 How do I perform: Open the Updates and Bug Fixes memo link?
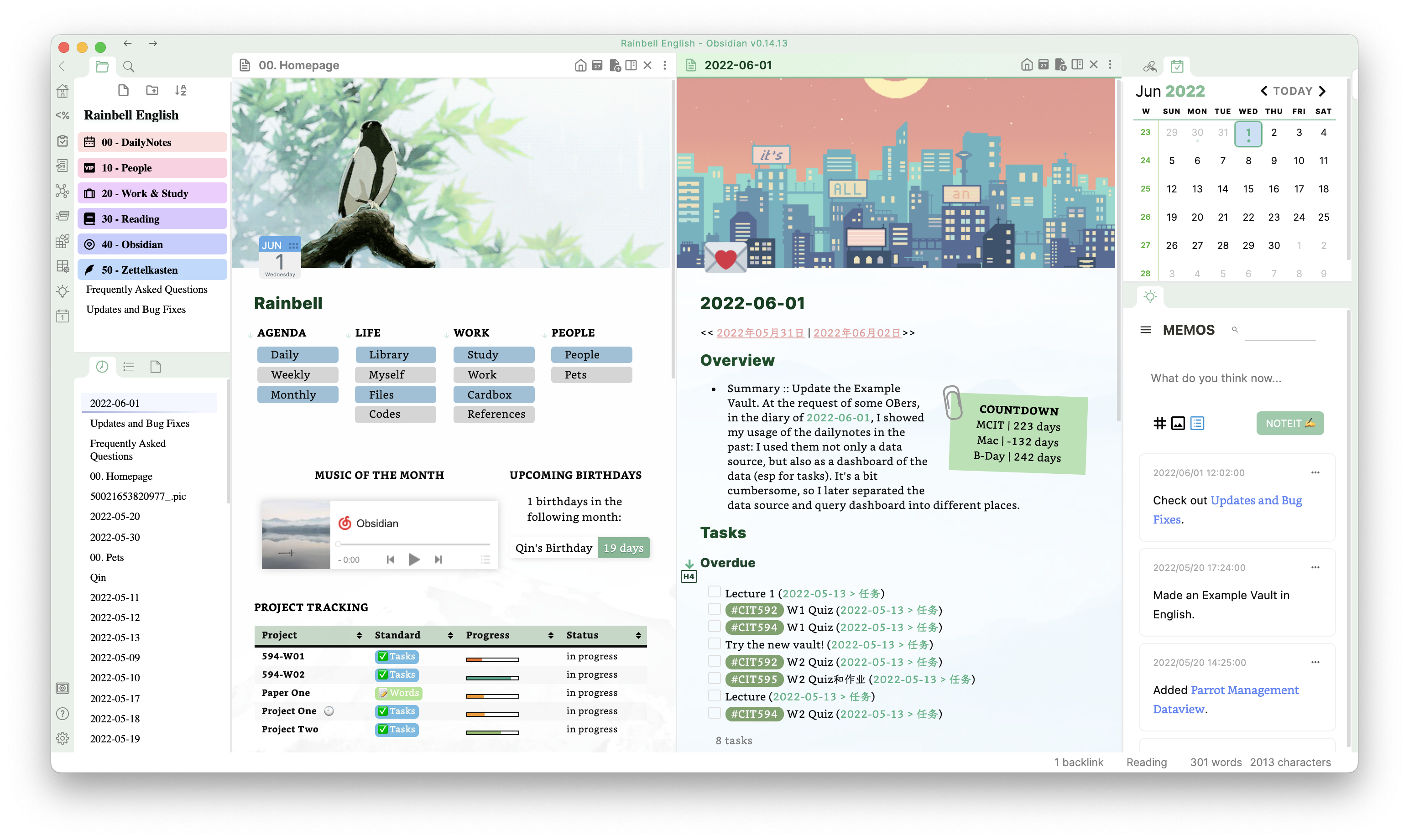1256,500
